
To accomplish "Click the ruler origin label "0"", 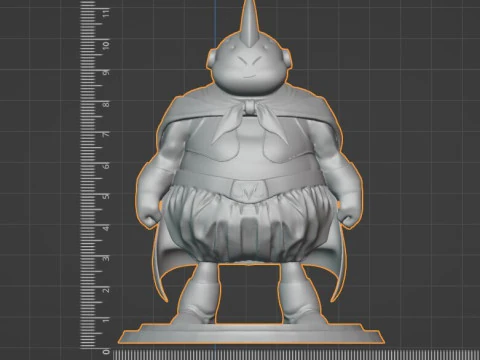I will point(106,352).
